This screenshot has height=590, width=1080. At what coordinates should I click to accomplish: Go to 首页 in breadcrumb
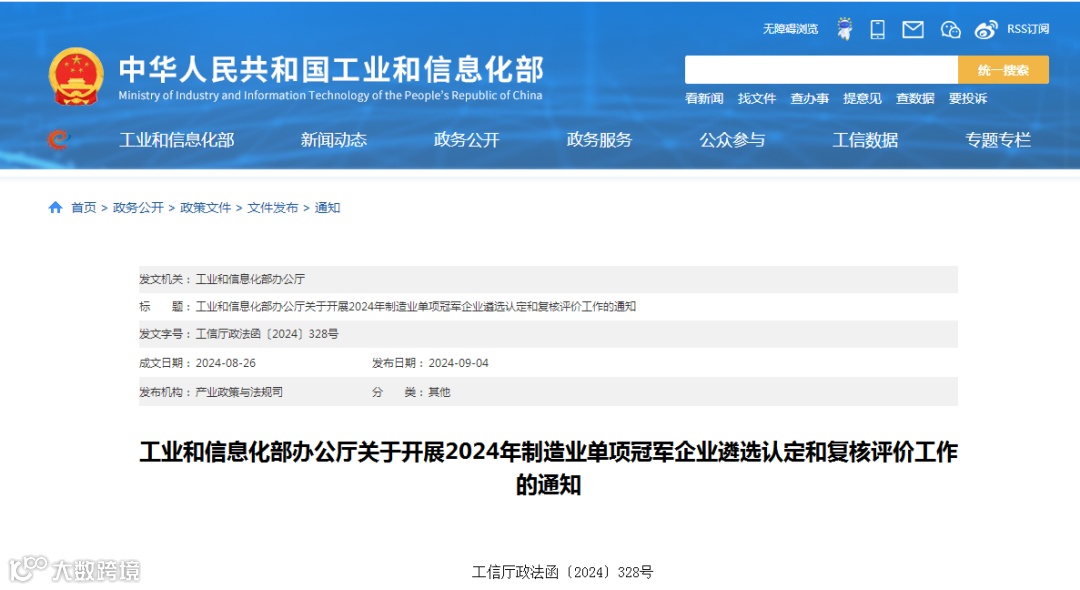[x=83, y=207]
